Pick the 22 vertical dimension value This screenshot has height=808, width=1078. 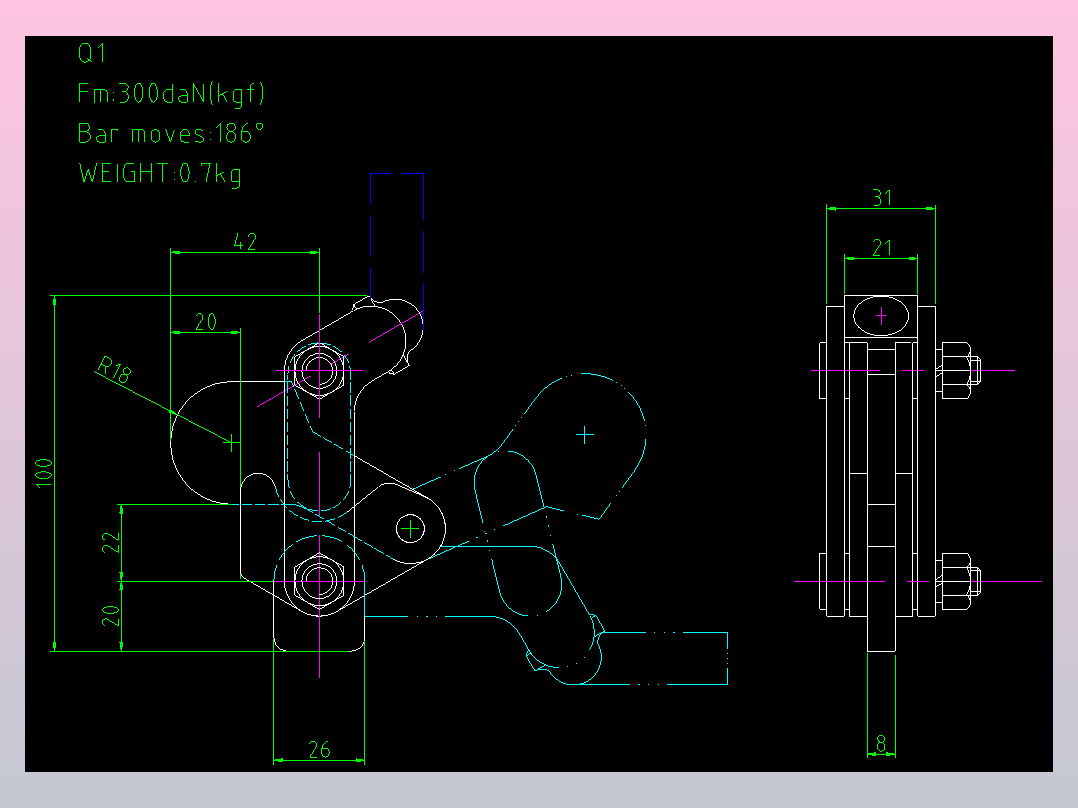tap(111, 543)
